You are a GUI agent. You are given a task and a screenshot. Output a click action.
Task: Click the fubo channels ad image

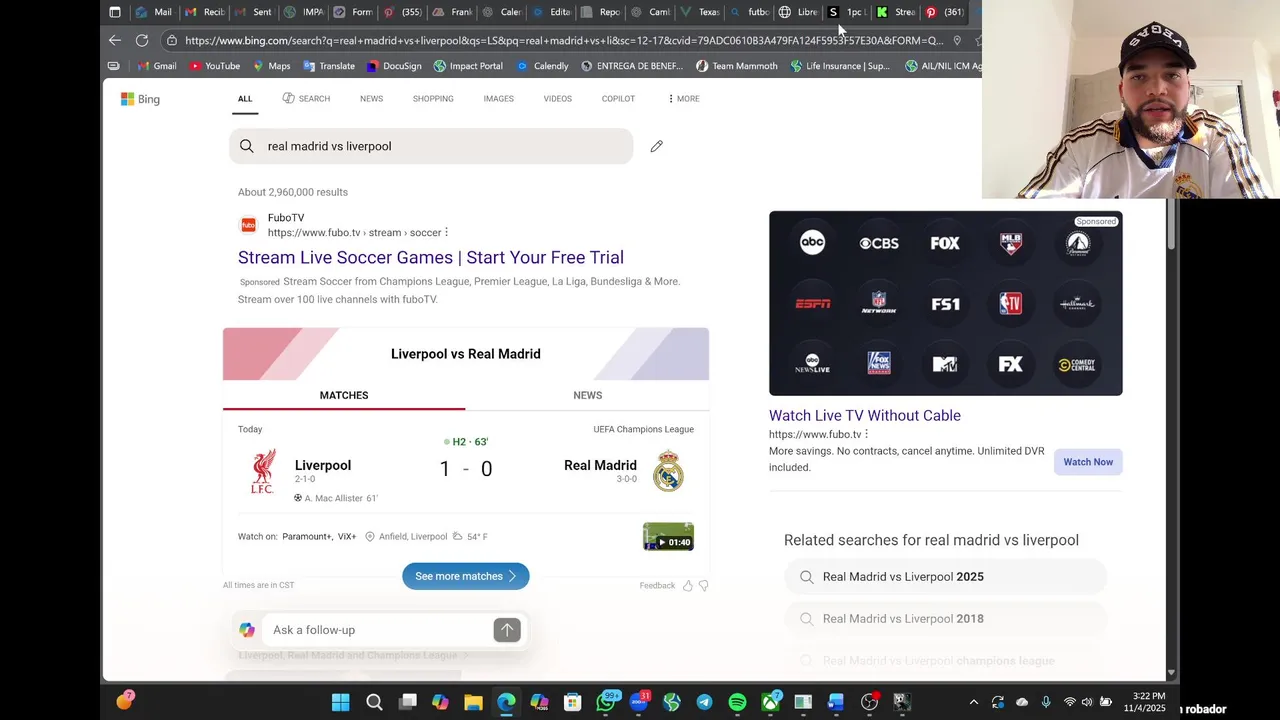[946, 303]
